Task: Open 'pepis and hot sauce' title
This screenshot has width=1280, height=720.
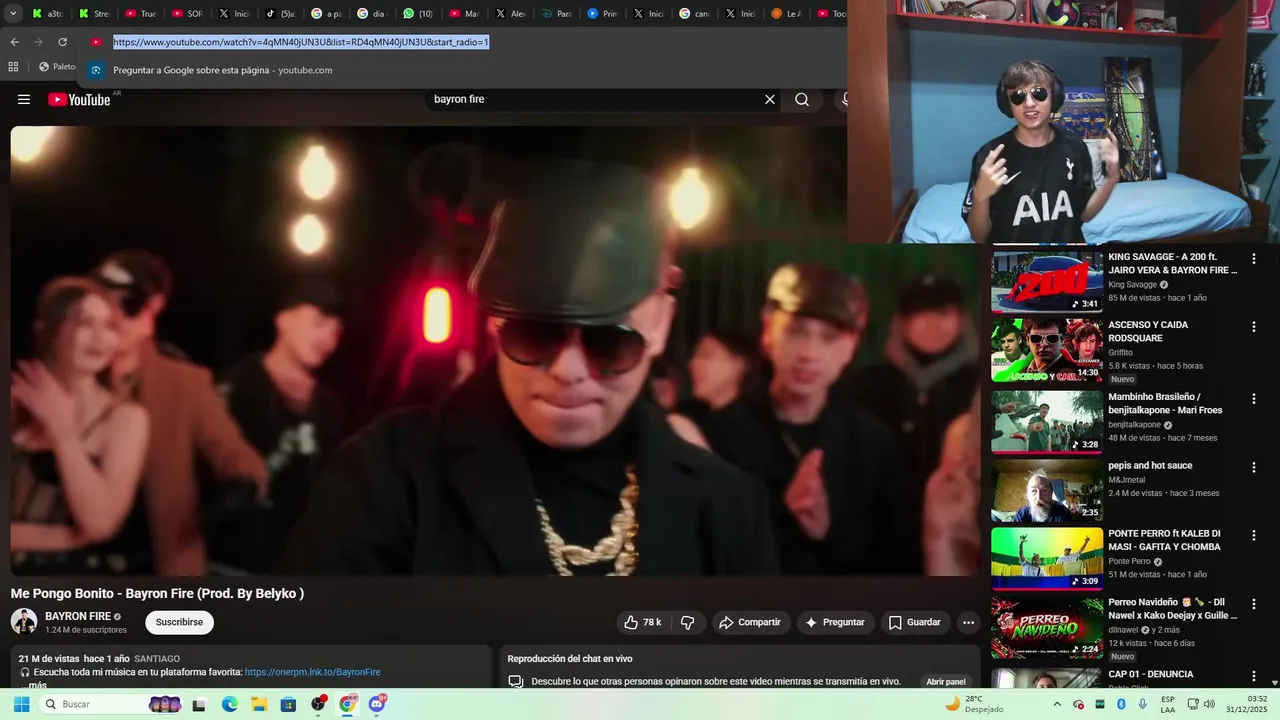Action: (x=1150, y=466)
